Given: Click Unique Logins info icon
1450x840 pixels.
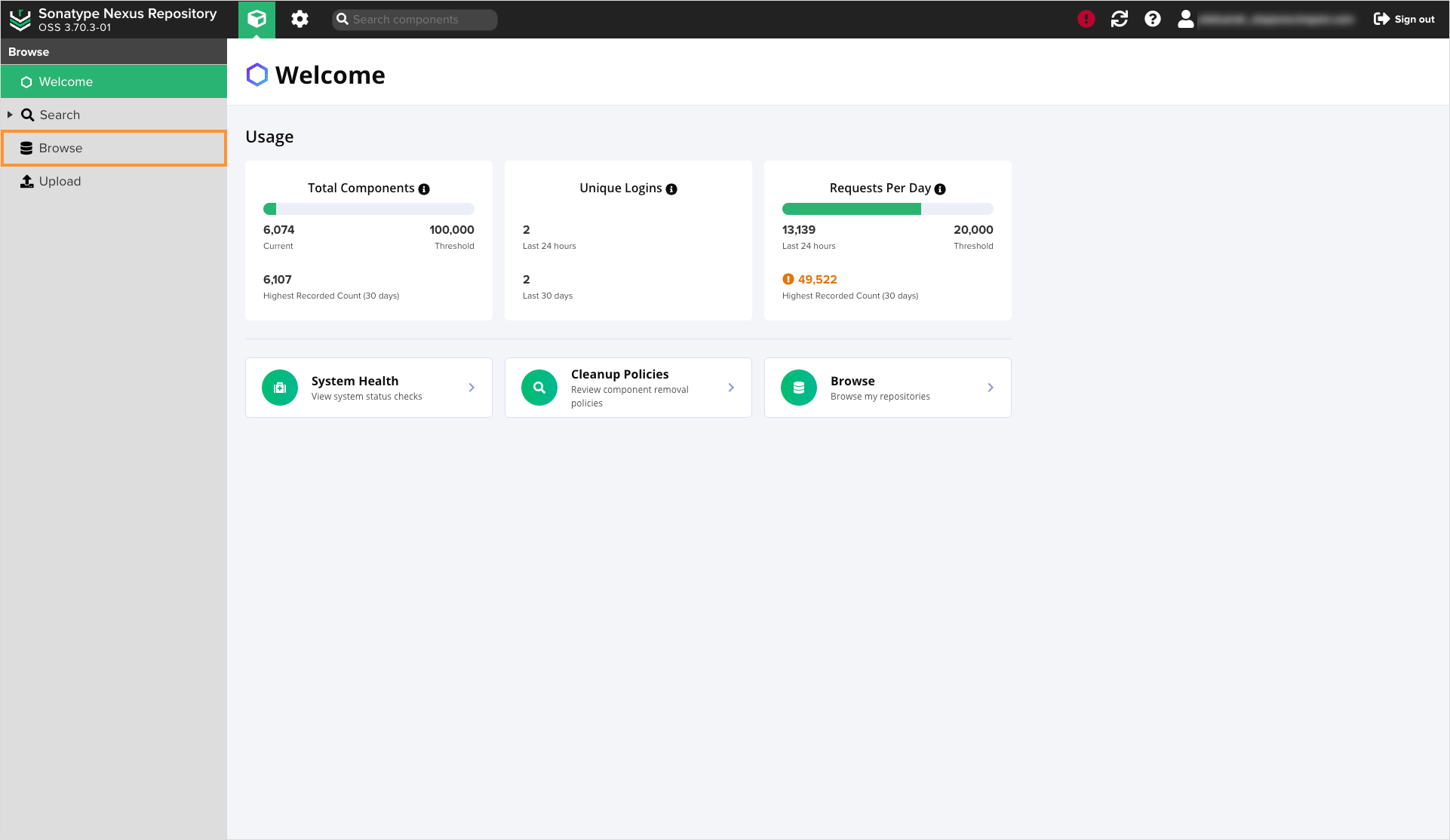Looking at the screenshot, I should click(671, 189).
